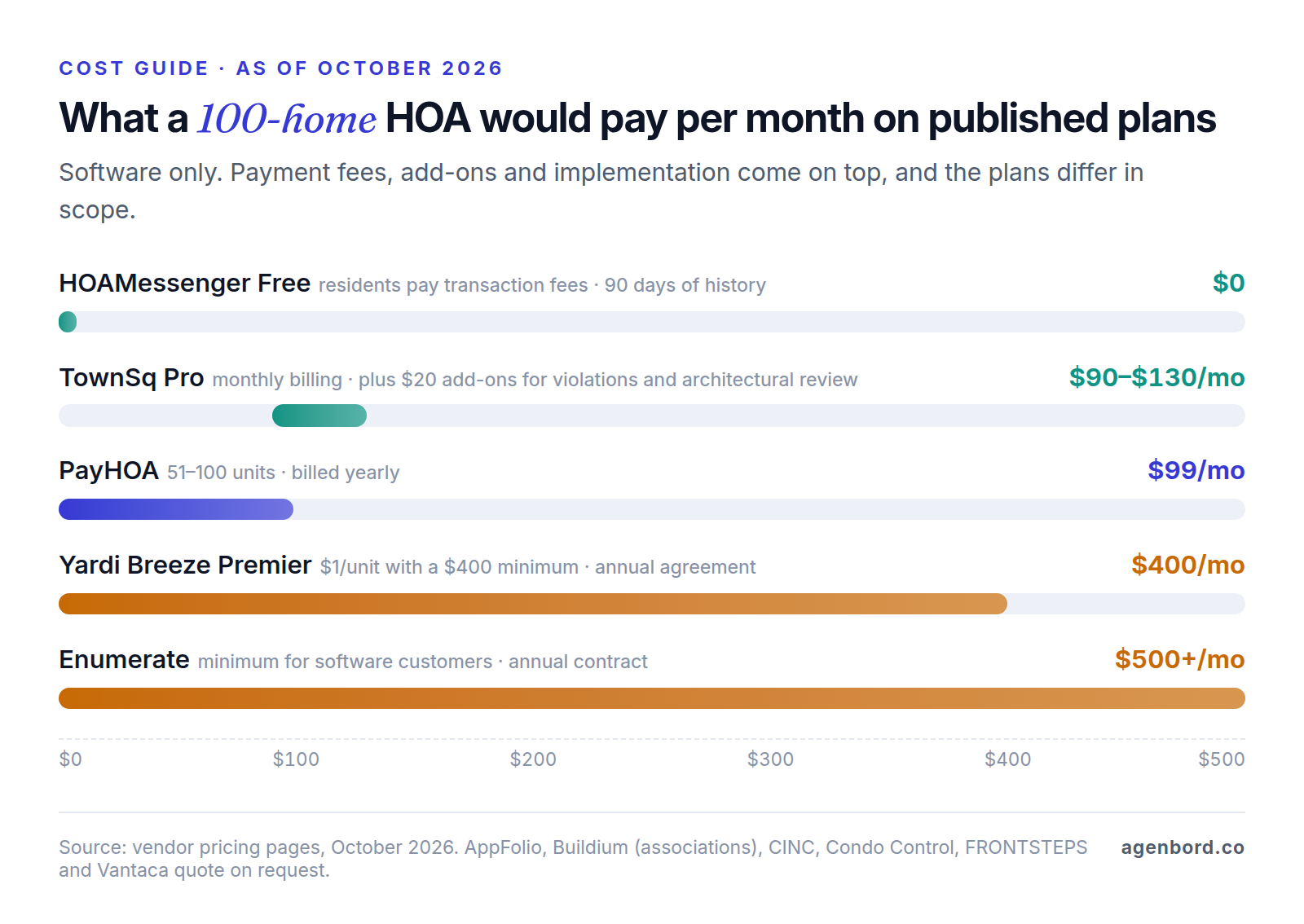
Task: Click the 'Software only. Payment fees' subtitle
Action: 601,191
